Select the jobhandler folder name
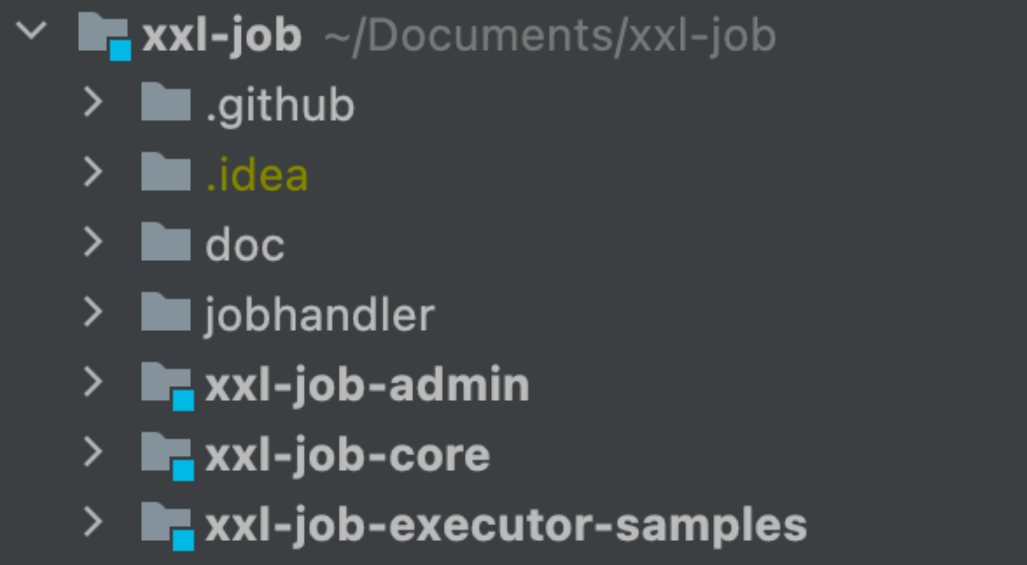1027x565 pixels. (x=319, y=315)
